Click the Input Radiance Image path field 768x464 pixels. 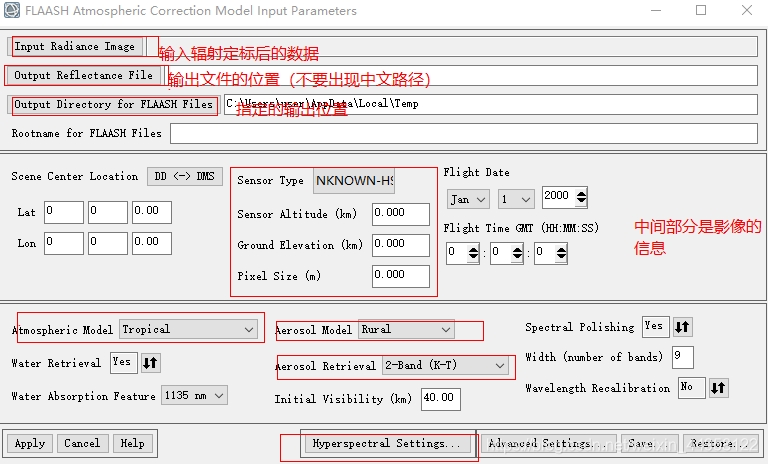(454, 47)
